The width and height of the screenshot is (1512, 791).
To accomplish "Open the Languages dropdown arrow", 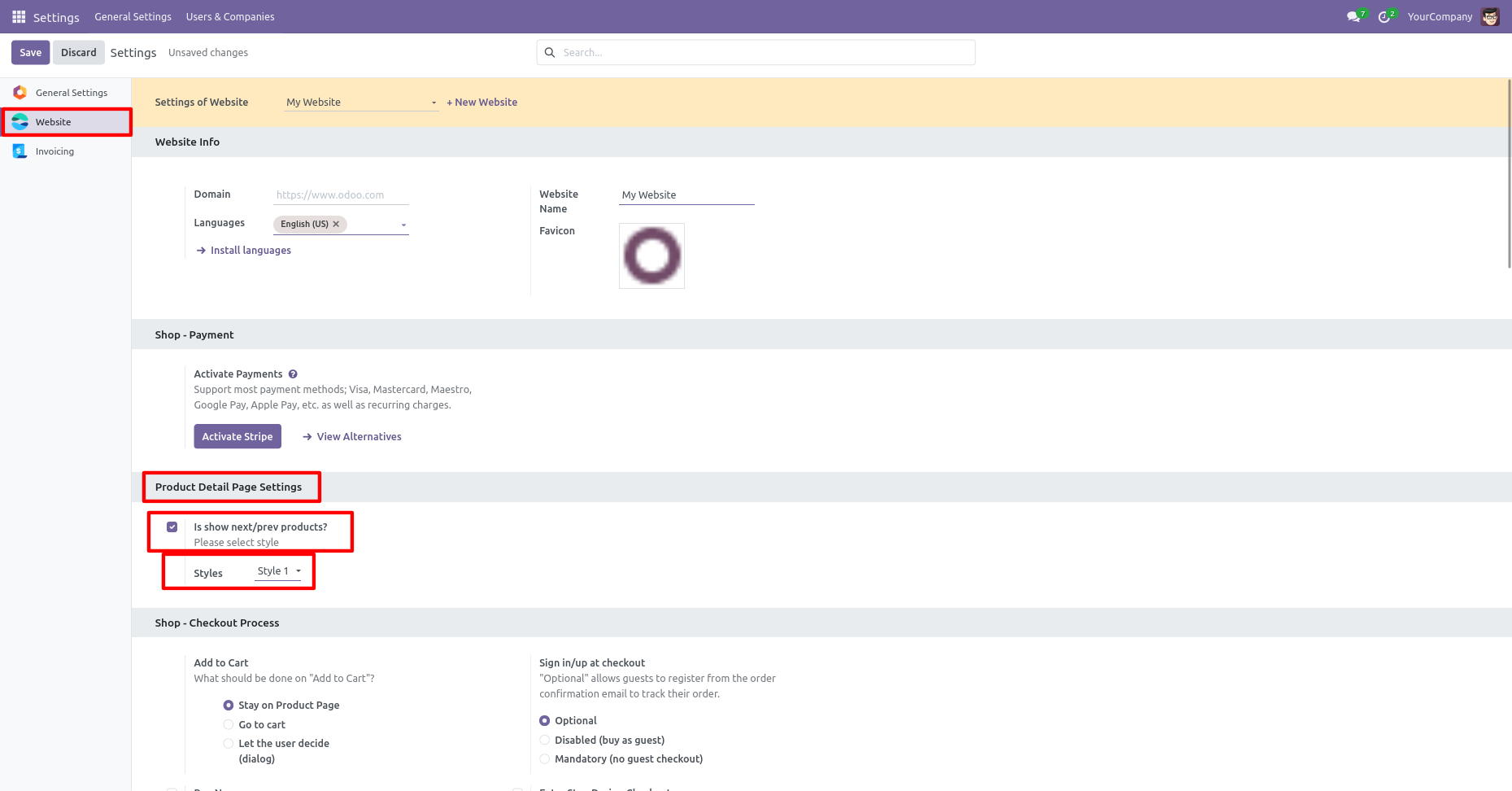I will (x=403, y=225).
